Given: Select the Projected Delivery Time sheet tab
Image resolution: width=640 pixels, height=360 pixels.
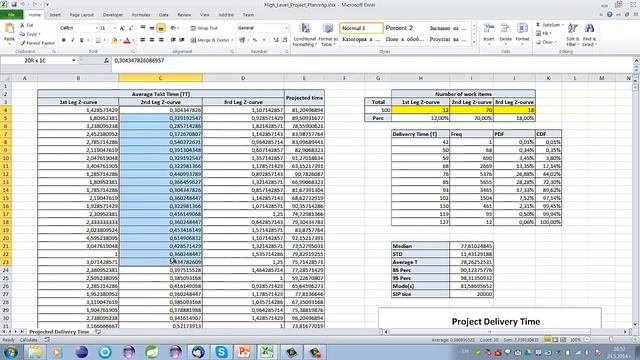Looking at the screenshot, I should pyautogui.click(x=59, y=332).
